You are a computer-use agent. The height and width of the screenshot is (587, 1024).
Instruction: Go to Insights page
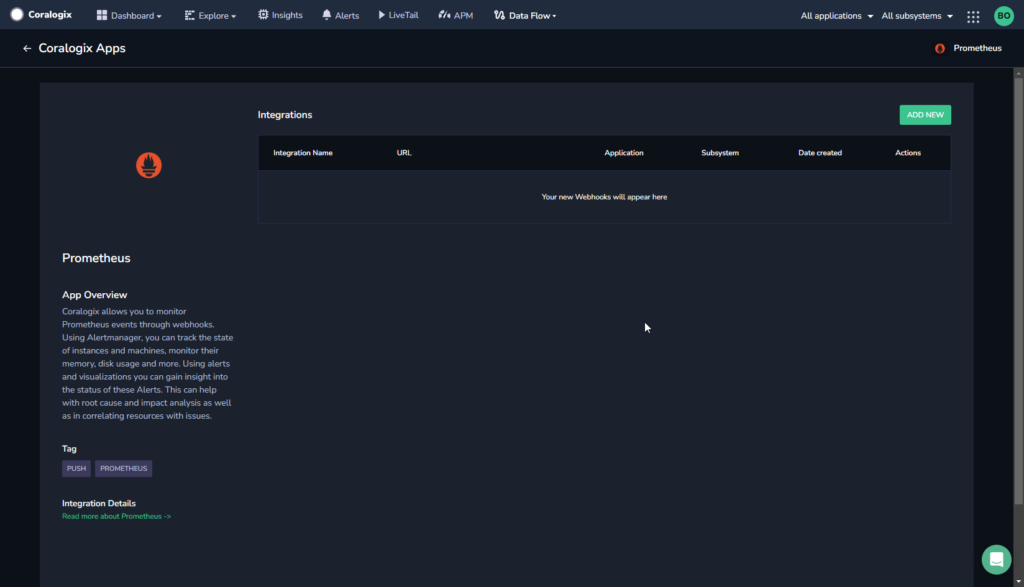pyautogui.click(x=280, y=15)
